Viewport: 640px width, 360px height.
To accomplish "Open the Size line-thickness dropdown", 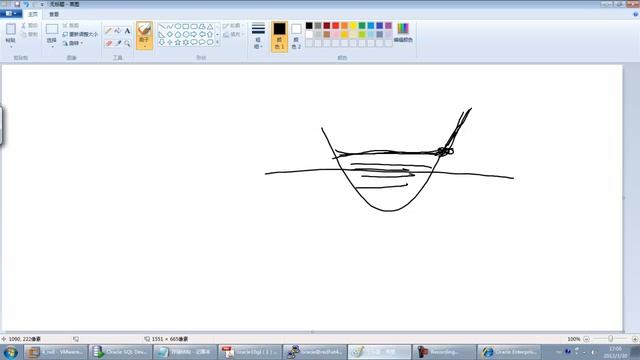I will tap(258, 36).
